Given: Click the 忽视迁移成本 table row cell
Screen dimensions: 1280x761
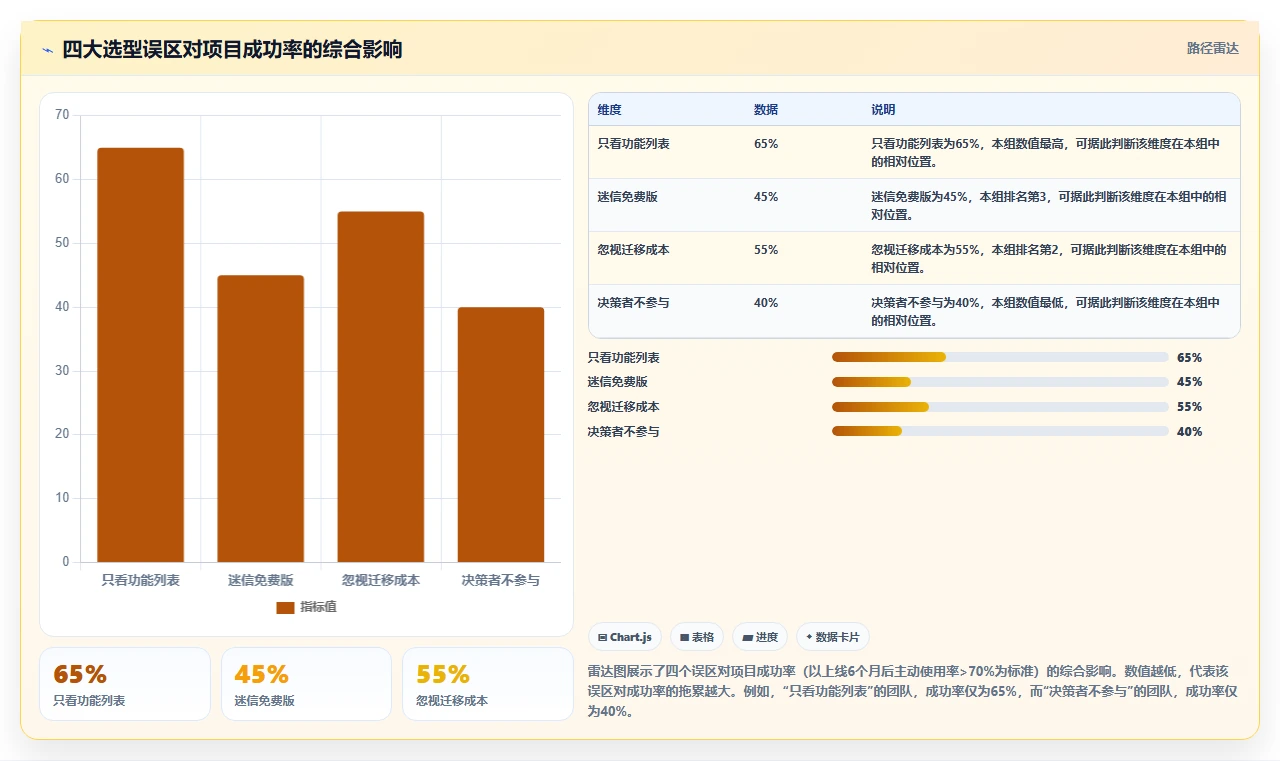Looking at the screenshot, I should click(x=634, y=250).
